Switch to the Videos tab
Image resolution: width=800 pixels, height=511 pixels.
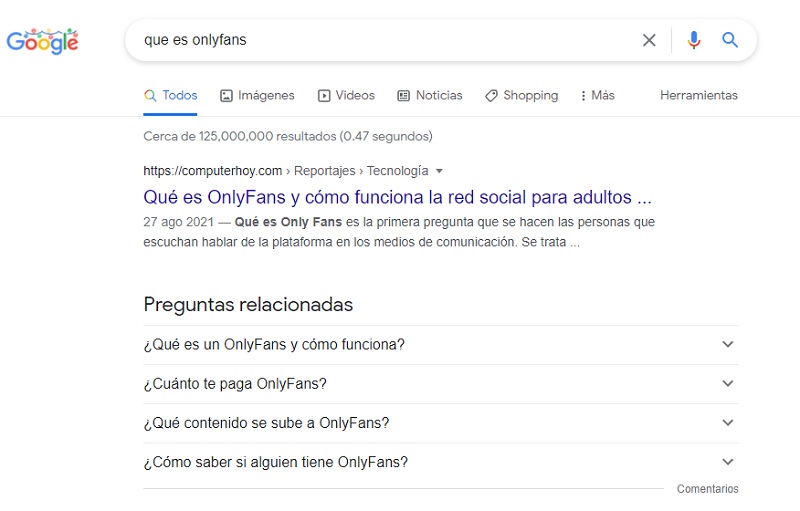(346, 96)
